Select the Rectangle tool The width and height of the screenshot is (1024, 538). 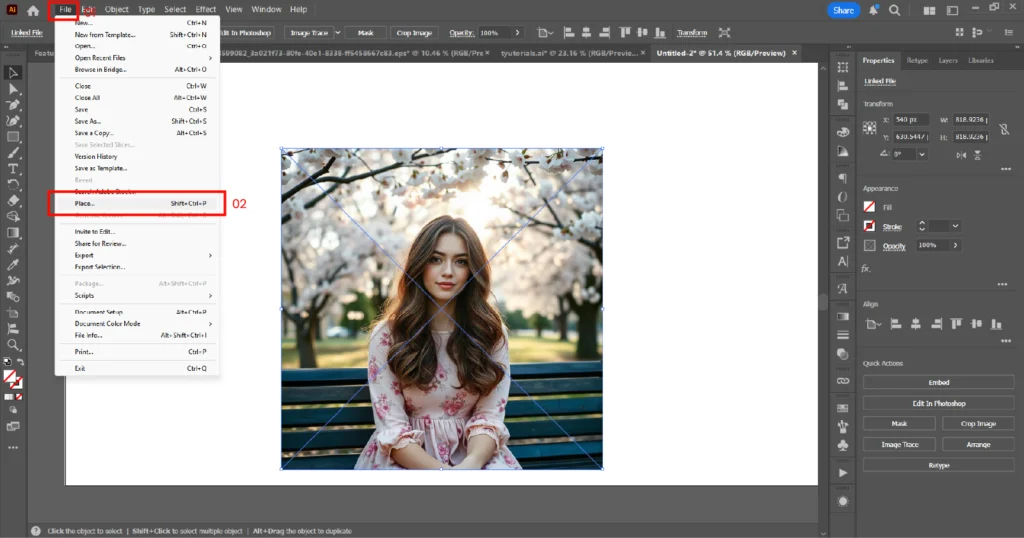point(13,137)
